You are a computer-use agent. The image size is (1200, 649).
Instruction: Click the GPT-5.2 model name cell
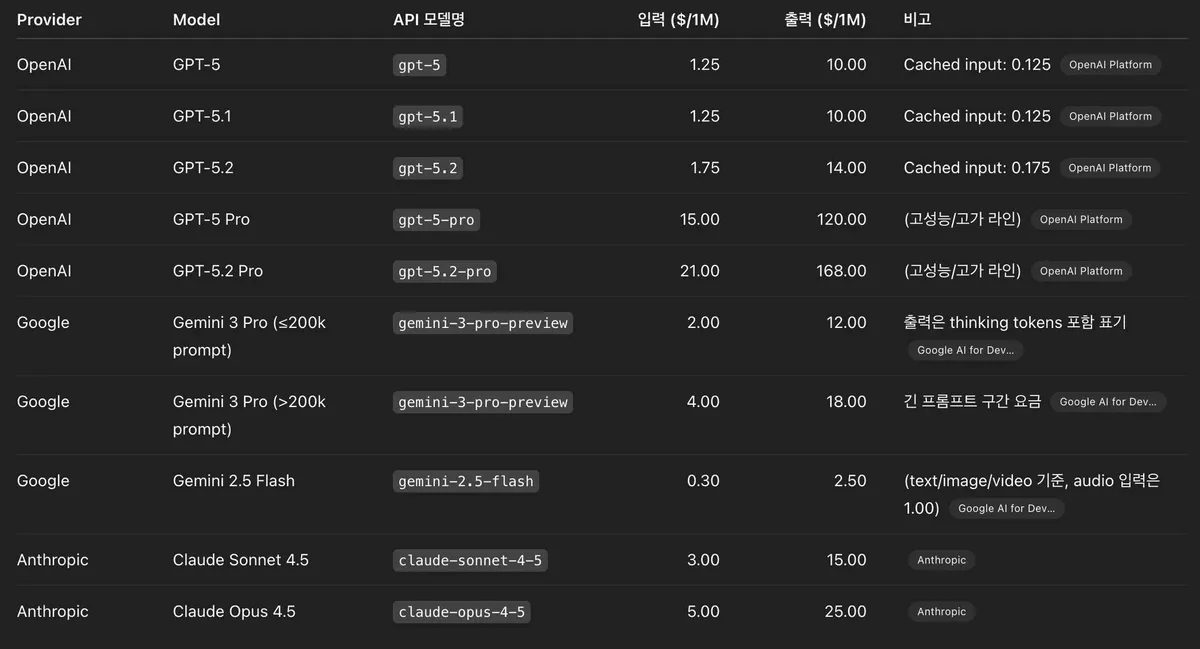[x=203, y=168]
